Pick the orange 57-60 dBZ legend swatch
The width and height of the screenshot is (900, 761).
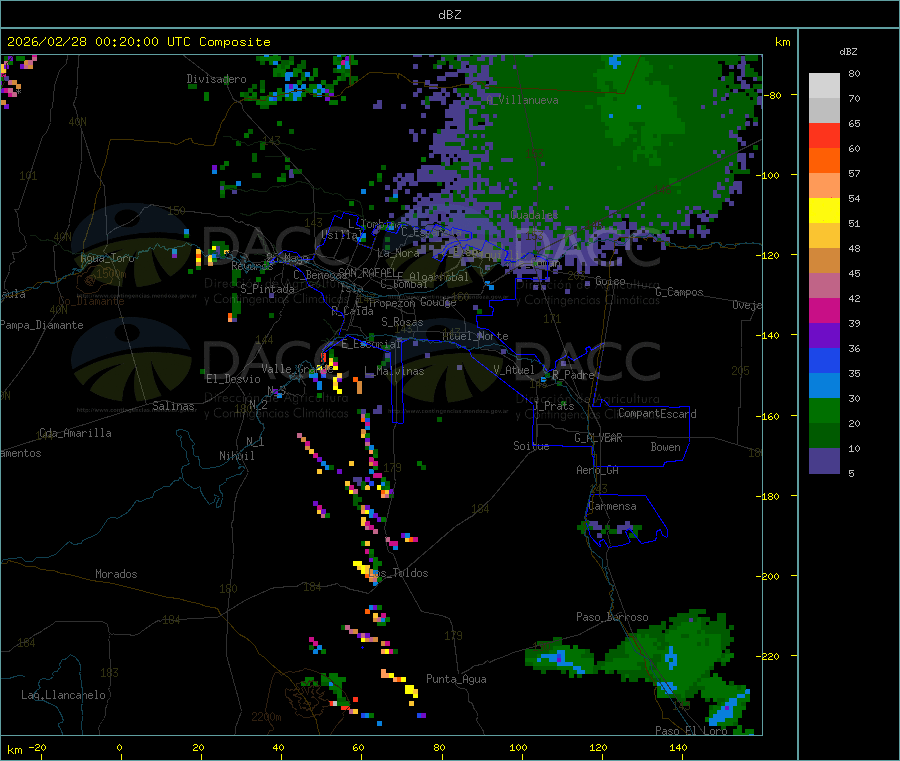coord(824,161)
